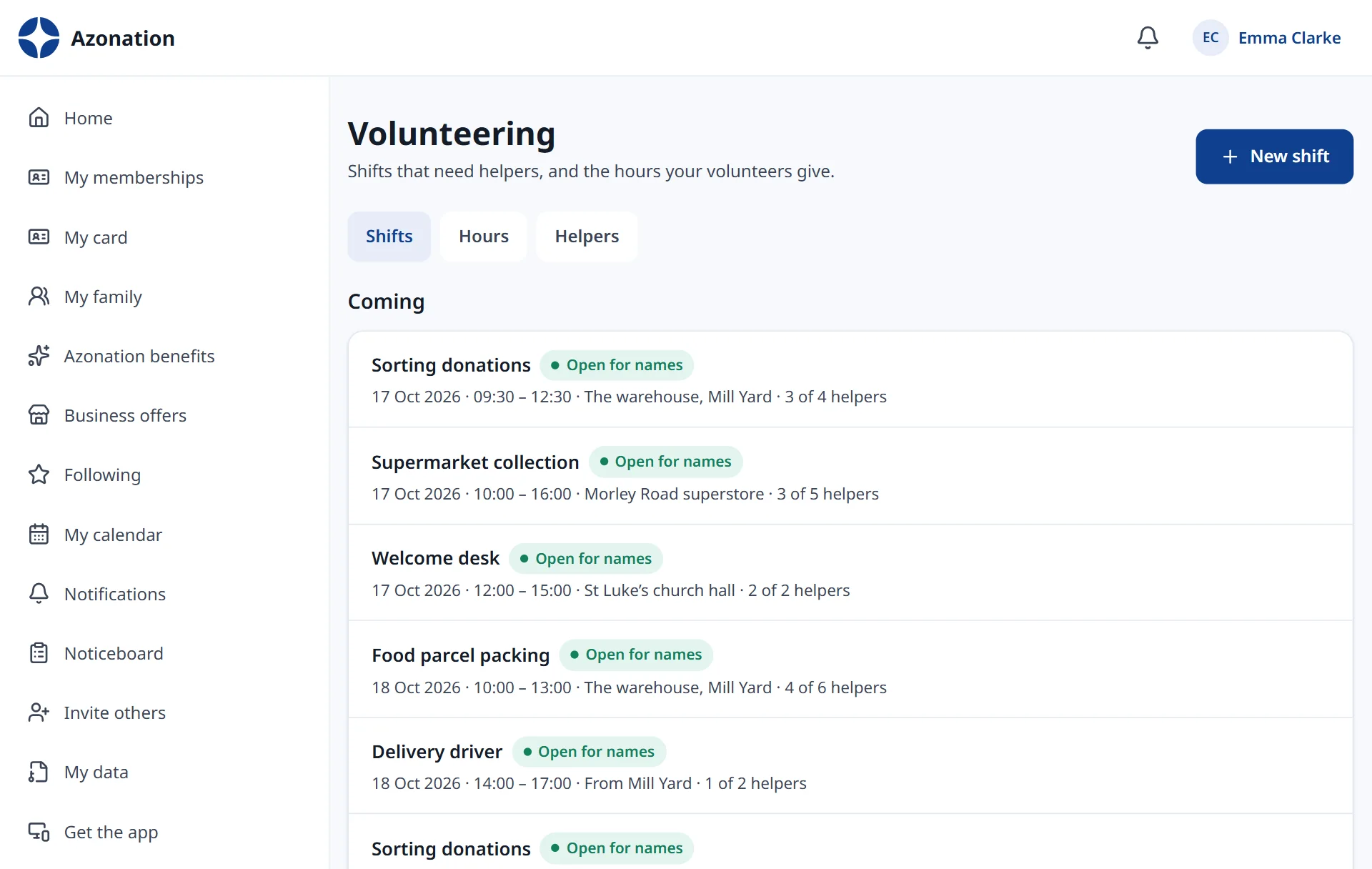The height and width of the screenshot is (869, 1372).
Task: Select Azonation benefits sparkle icon
Action: click(39, 355)
